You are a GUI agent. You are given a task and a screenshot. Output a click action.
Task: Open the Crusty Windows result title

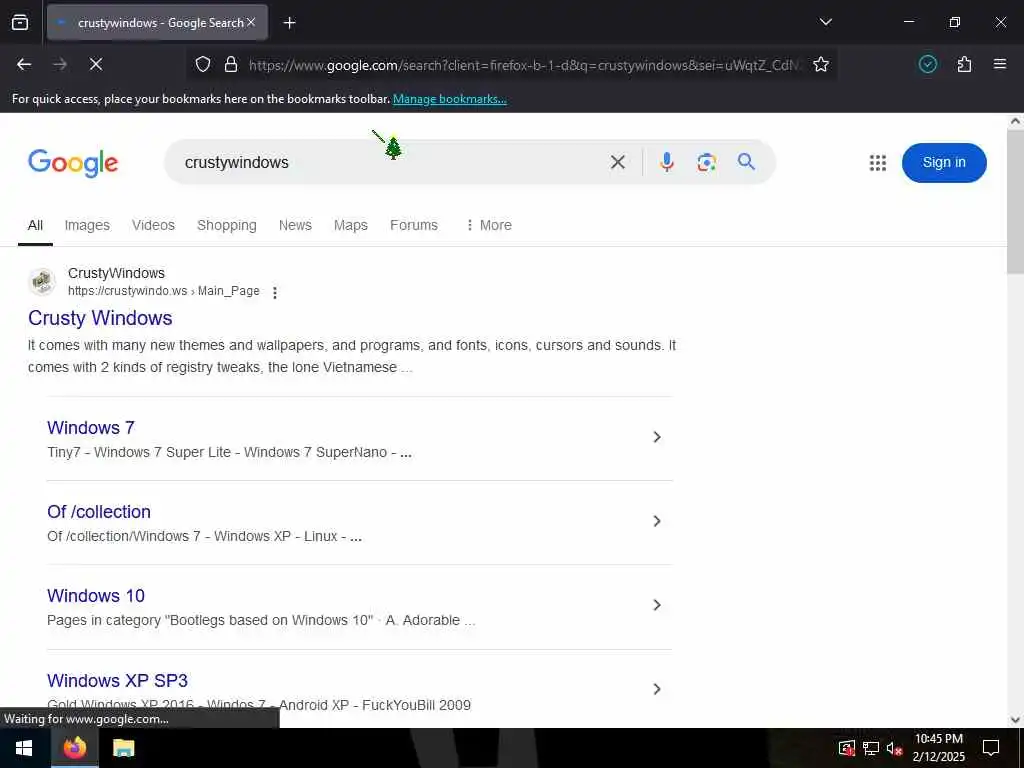click(x=100, y=318)
